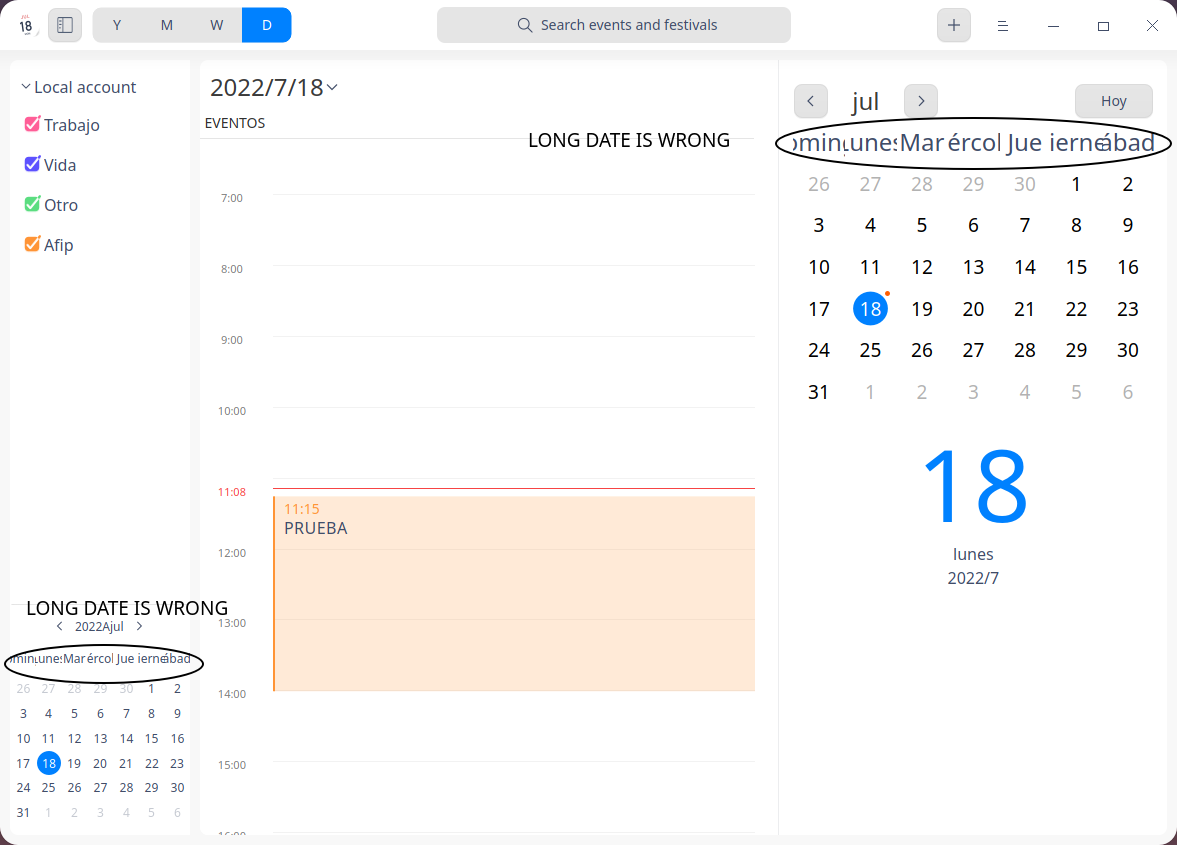Click the red 11:08 current time marker
1177x845 pixels.
[x=231, y=492]
